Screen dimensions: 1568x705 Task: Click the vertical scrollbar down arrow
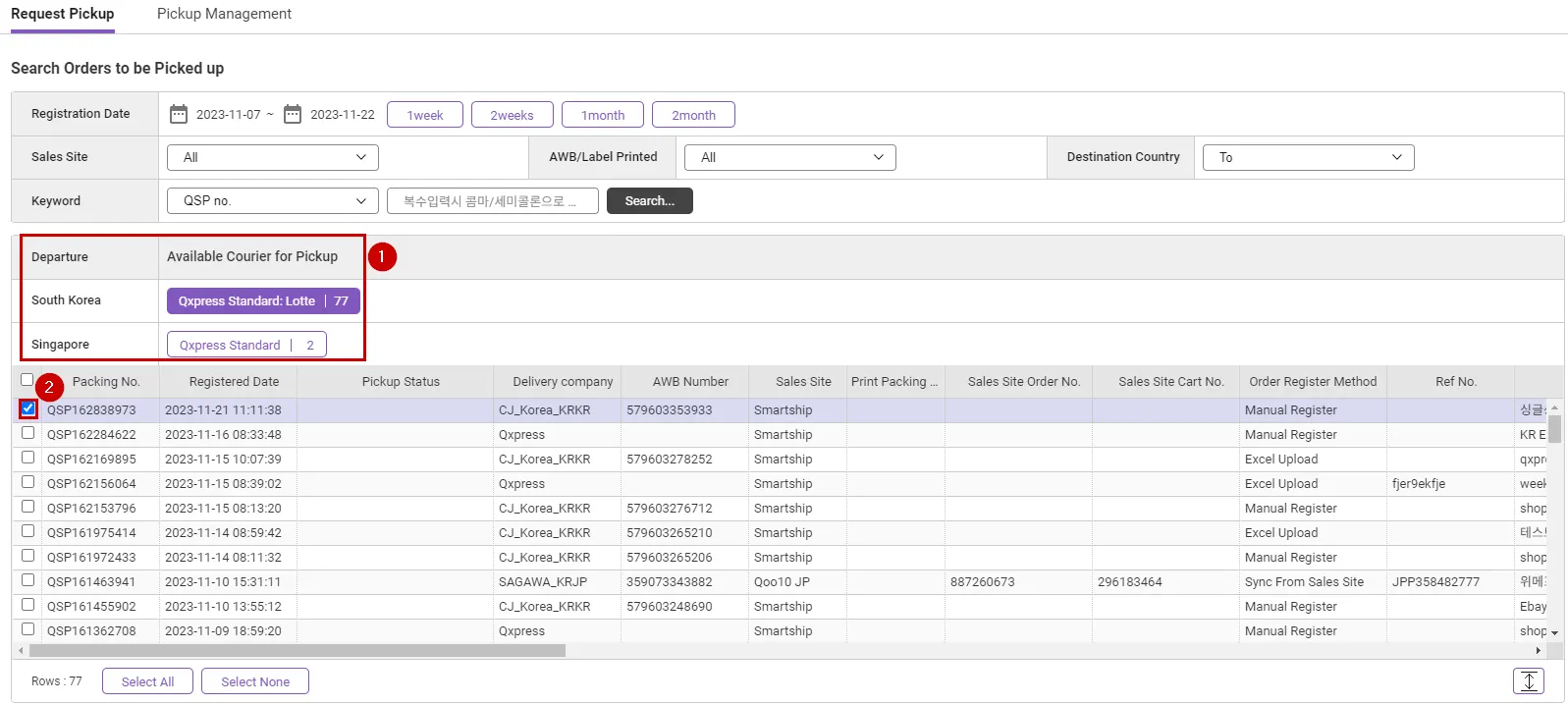point(1554,632)
